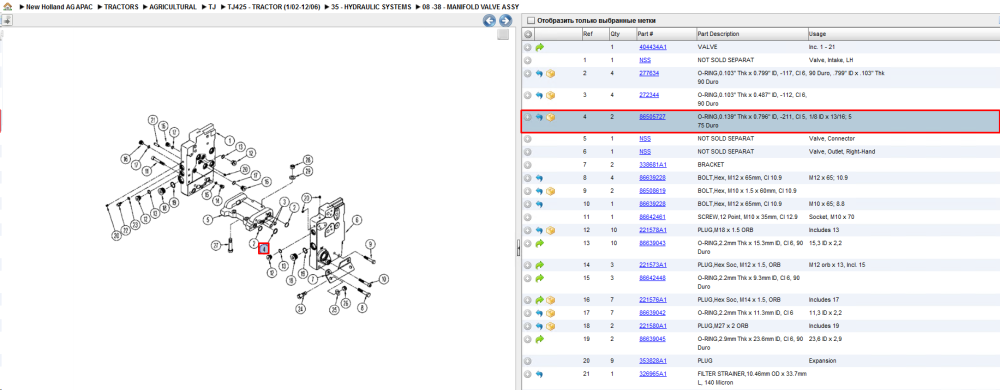Click green arrow icon in 221573A1 row

tap(540, 264)
